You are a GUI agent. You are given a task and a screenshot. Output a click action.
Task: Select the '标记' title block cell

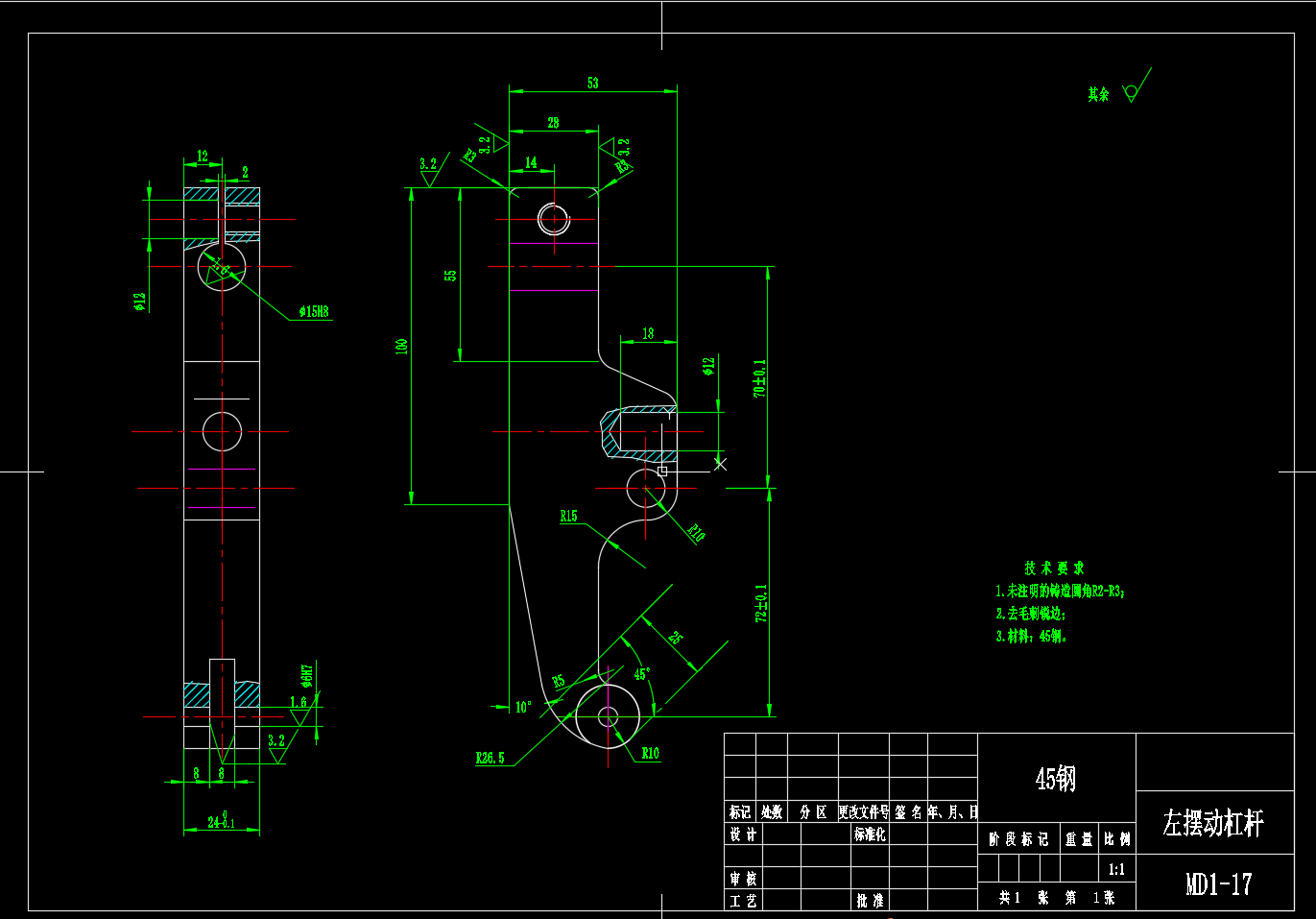pos(741,812)
